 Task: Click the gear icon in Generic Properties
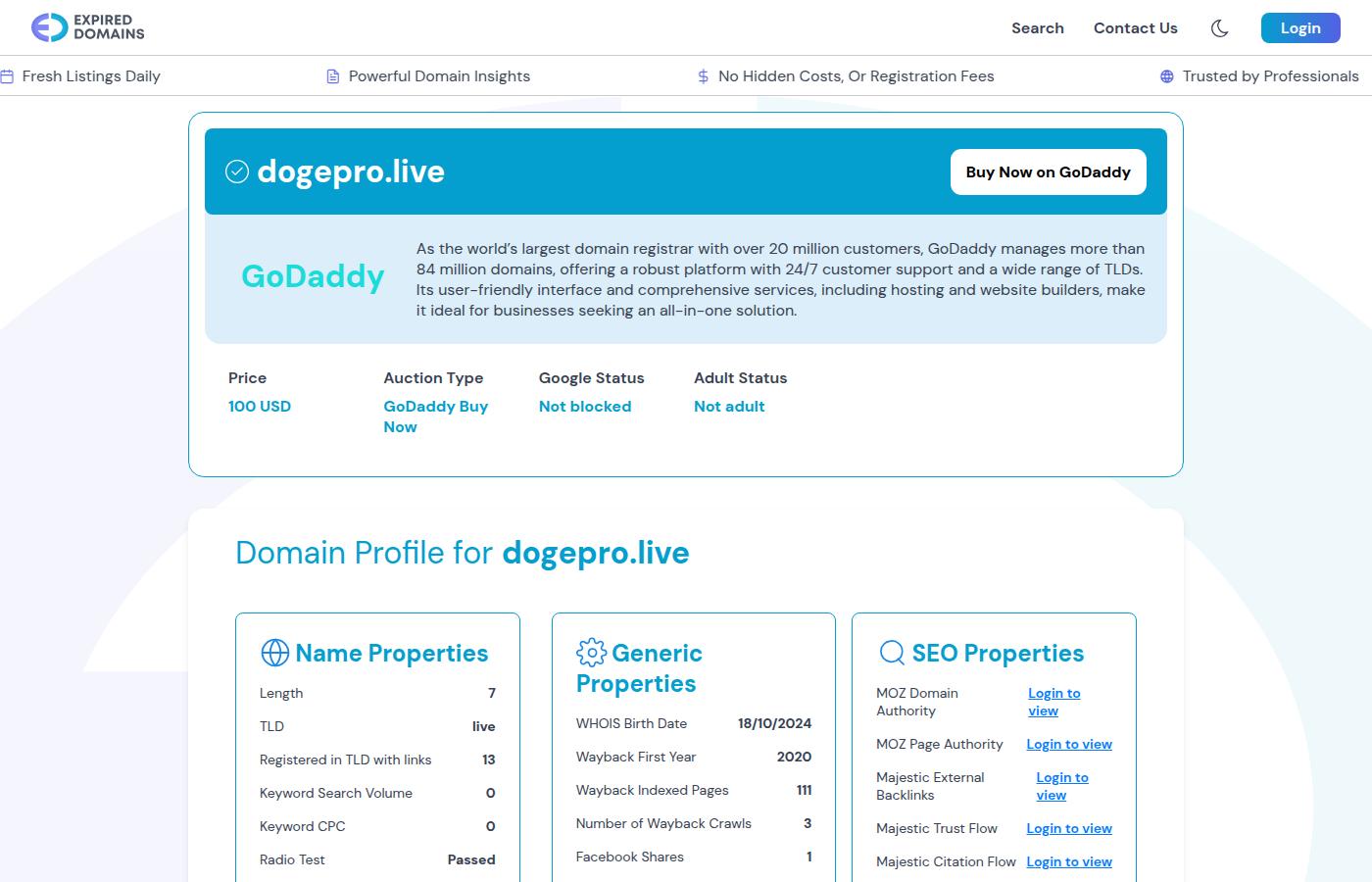coord(591,653)
